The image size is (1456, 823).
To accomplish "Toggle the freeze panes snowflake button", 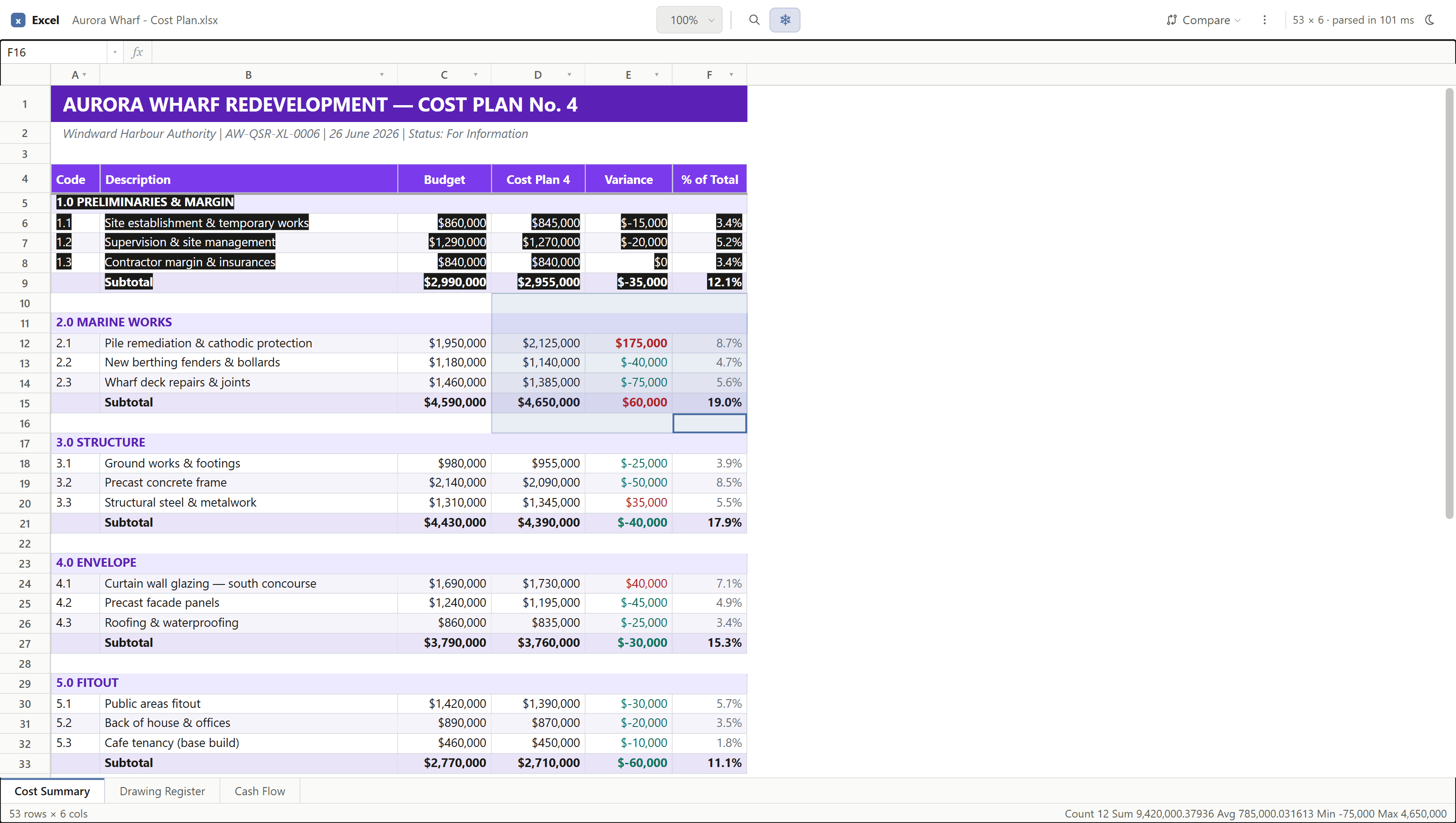I will [784, 20].
